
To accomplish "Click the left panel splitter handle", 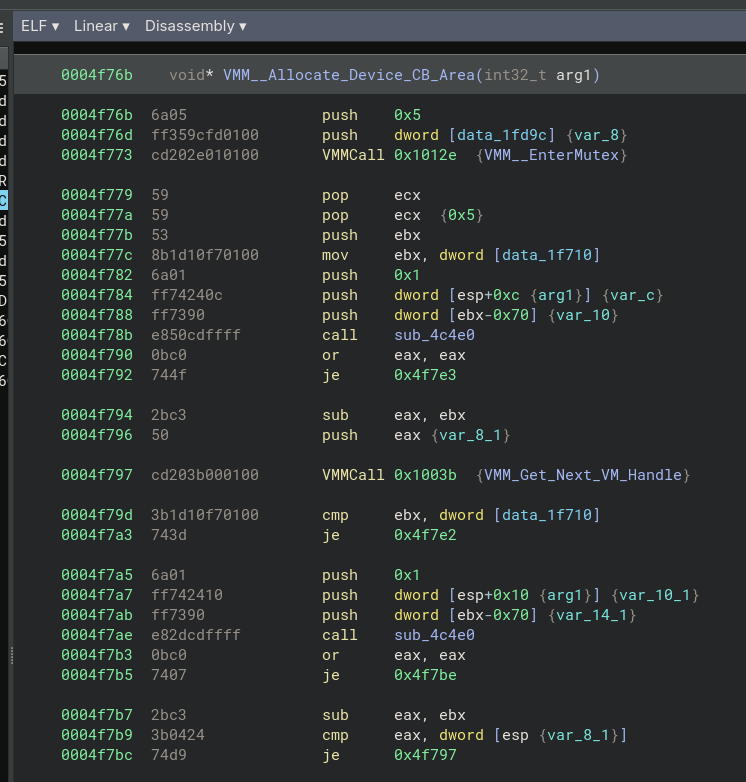I will coord(11,655).
